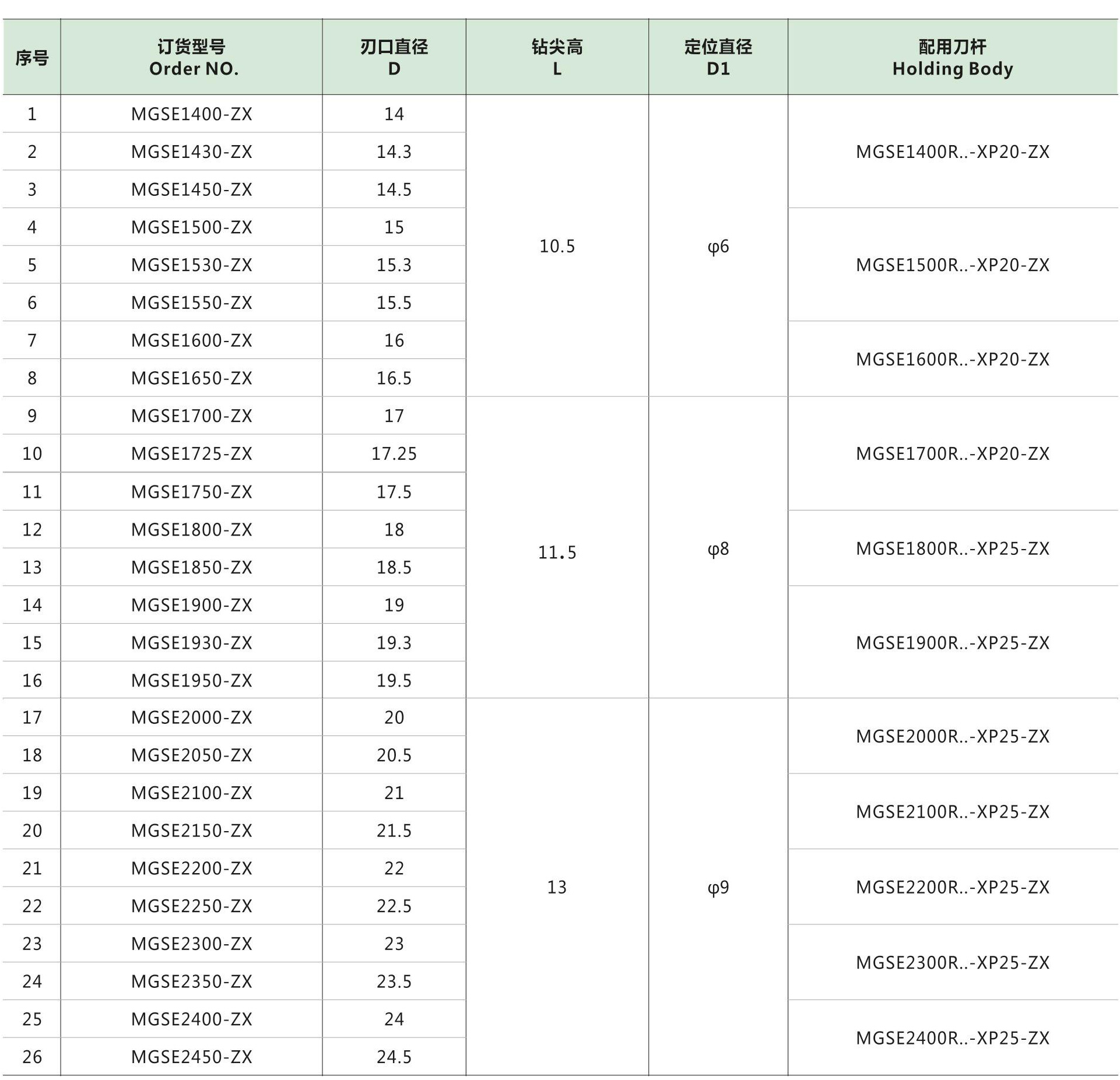
Task: Click holding body MGSE2000R..-XP25-ZX
Action: coord(953,737)
